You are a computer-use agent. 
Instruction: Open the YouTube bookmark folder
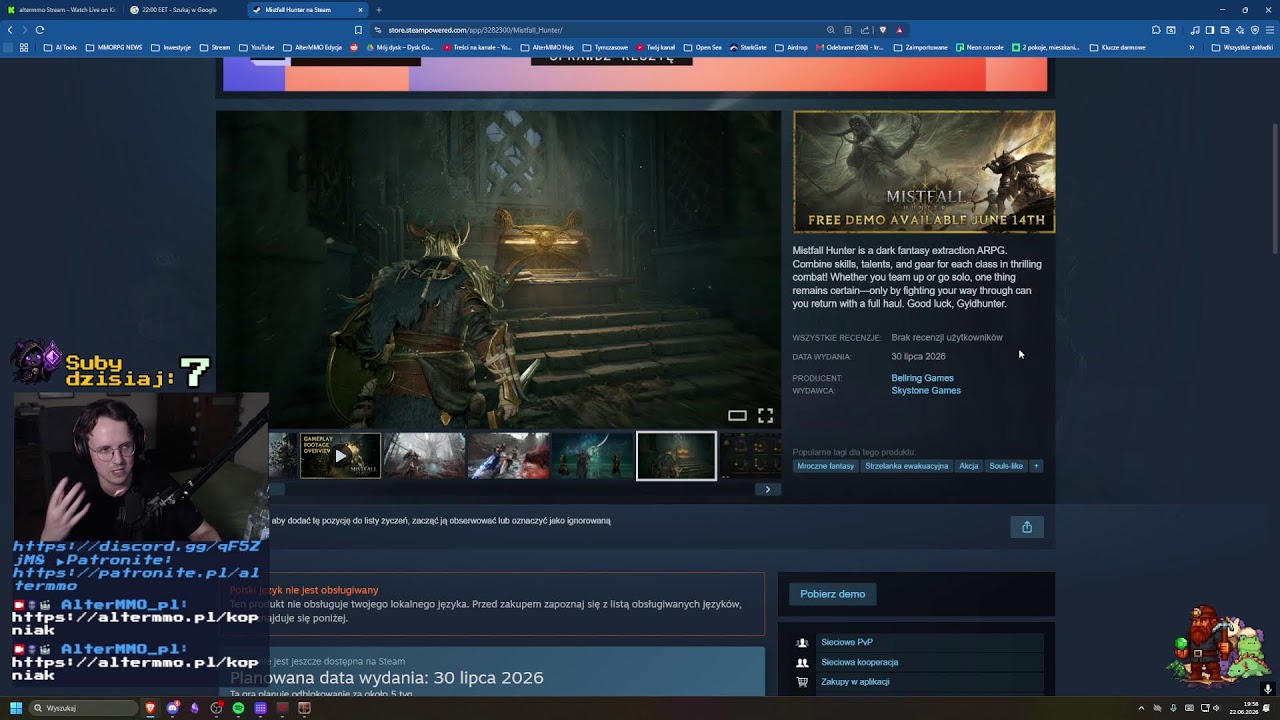[256, 47]
